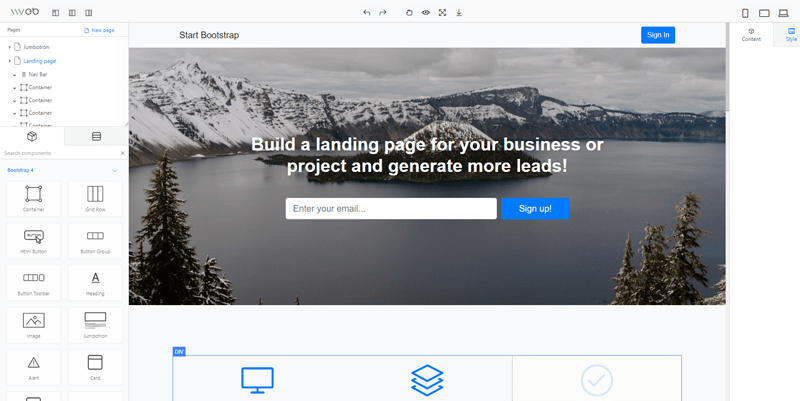Click the middle column layout icon
The height and width of the screenshot is (401, 800).
tap(72, 13)
